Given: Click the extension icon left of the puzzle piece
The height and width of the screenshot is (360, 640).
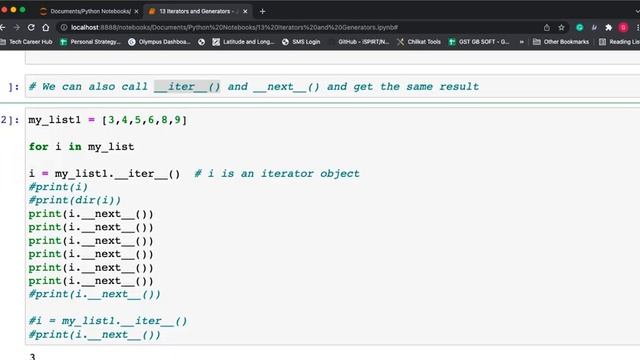Looking at the screenshot, I should 594,27.
